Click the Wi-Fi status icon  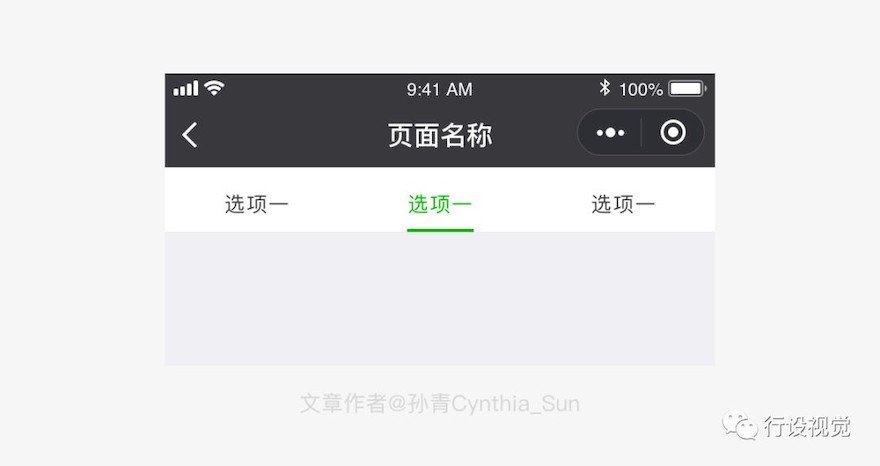pyautogui.click(x=214, y=88)
